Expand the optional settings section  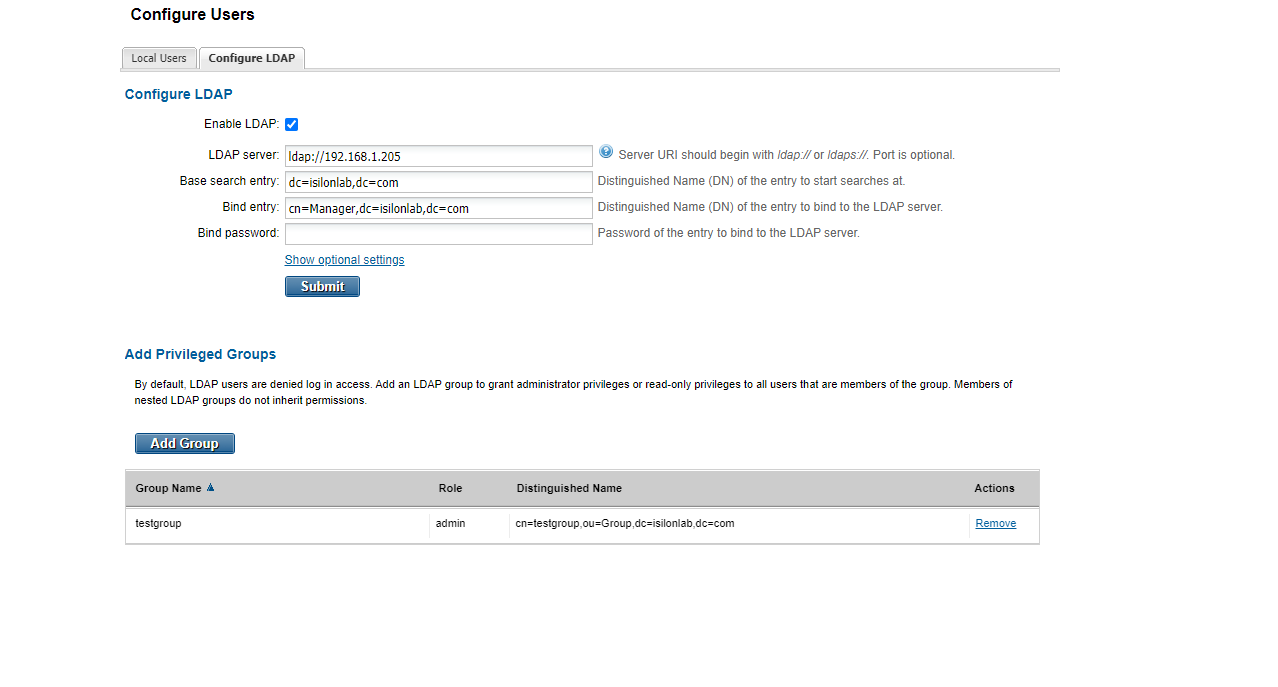[x=344, y=259]
